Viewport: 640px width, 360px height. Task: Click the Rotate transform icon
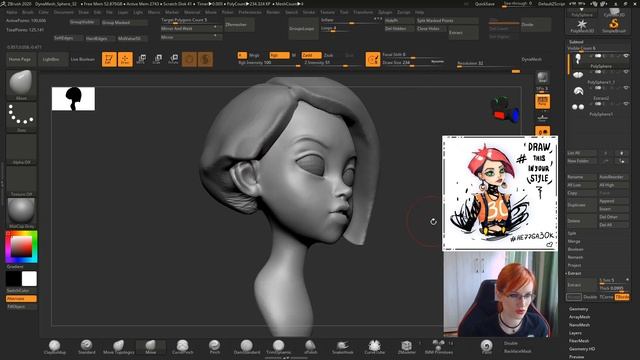coord(173,59)
